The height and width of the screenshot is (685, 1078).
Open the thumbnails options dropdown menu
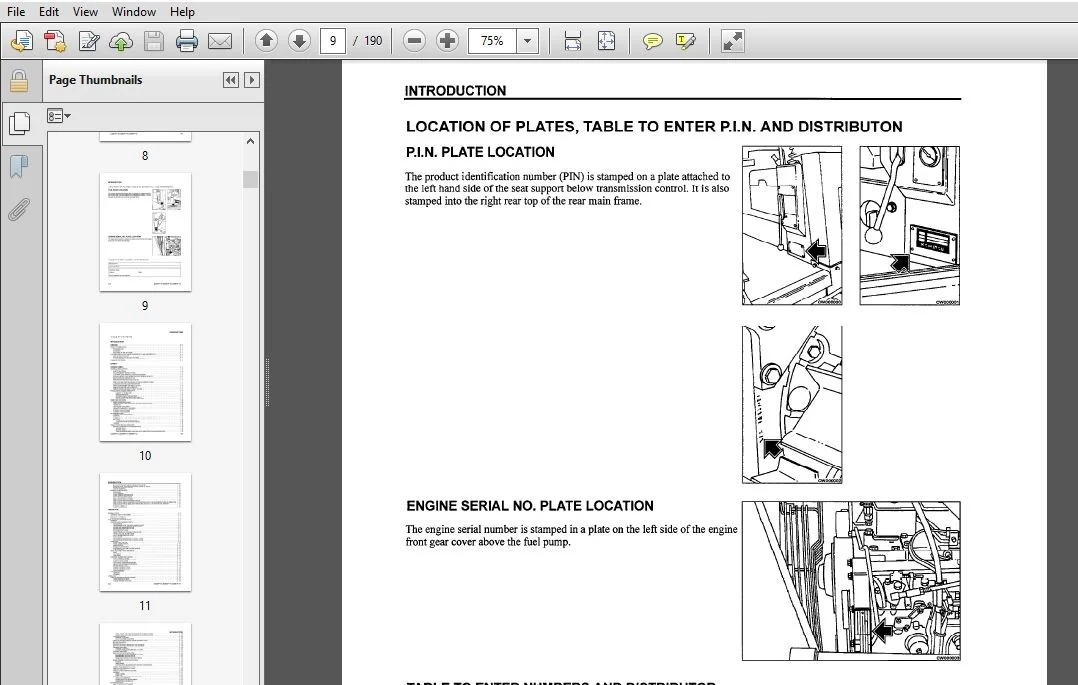(x=58, y=116)
